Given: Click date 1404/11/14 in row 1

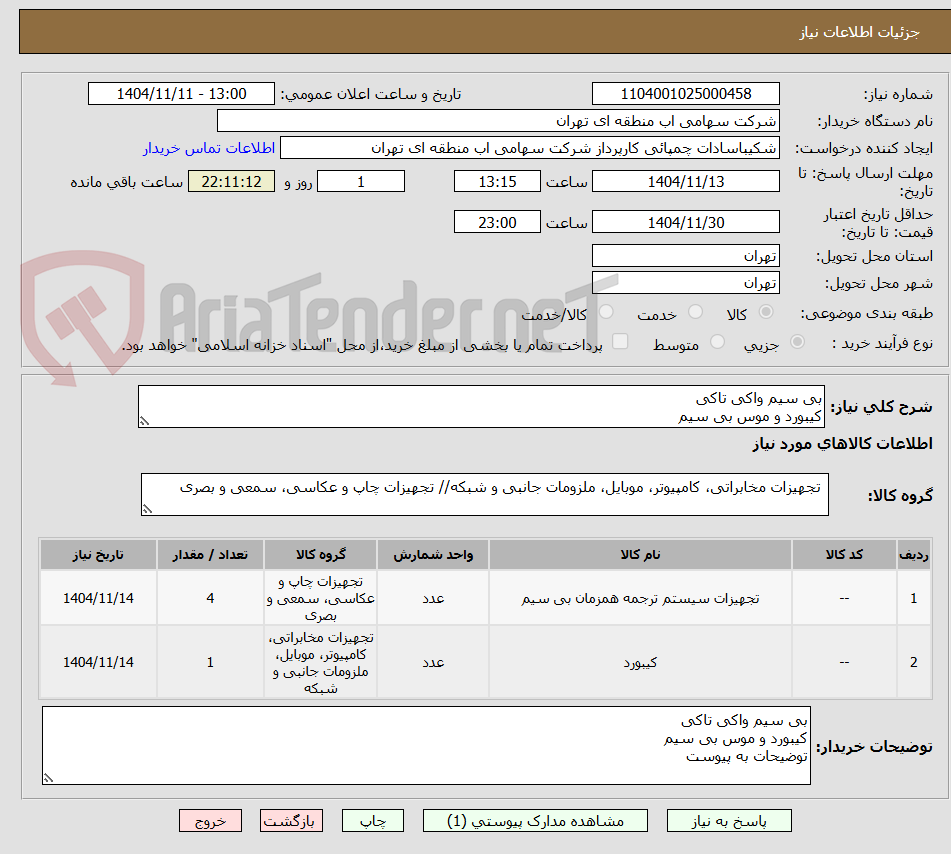Looking at the screenshot, I should [98, 598].
